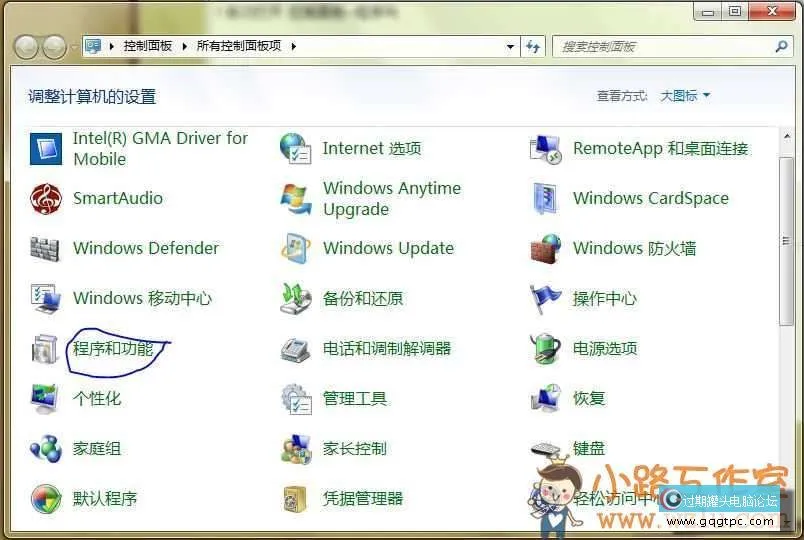Open the Windows CardSpace icon

click(x=545, y=198)
